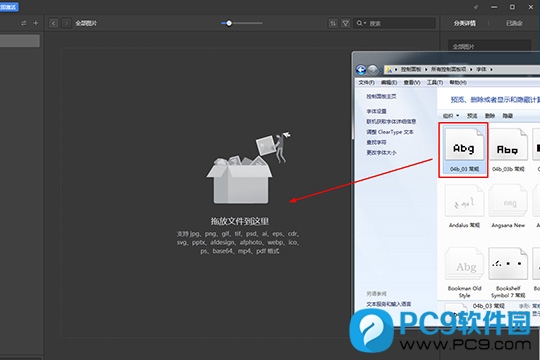Open the search options arrow beside magnifier
Viewport: 540px width, 360px height.
point(365,23)
